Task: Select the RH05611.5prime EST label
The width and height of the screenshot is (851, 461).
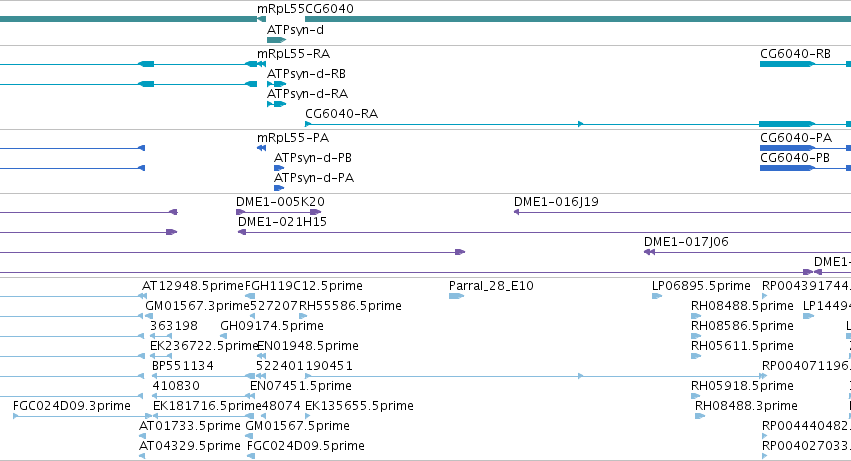Action: point(742,346)
